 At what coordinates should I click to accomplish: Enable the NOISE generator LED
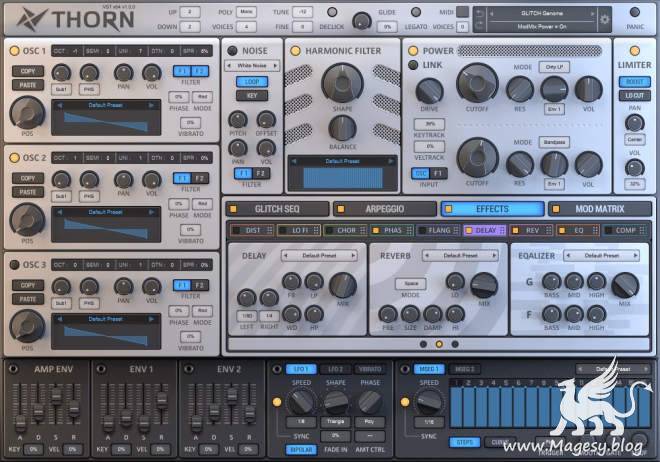[232, 51]
